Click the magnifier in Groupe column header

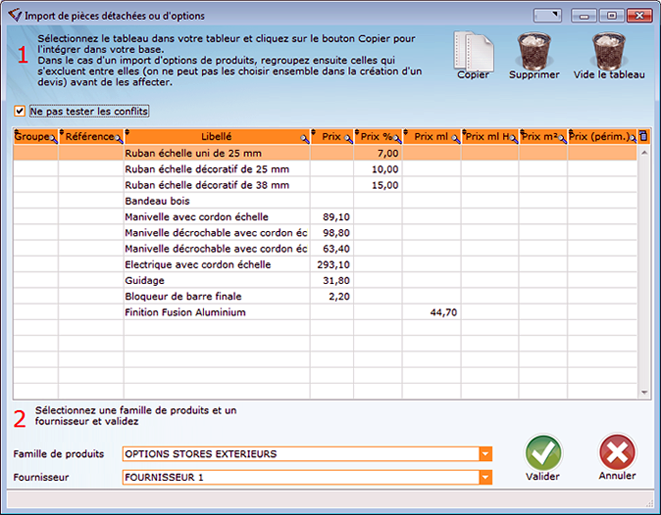tap(54, 138)
